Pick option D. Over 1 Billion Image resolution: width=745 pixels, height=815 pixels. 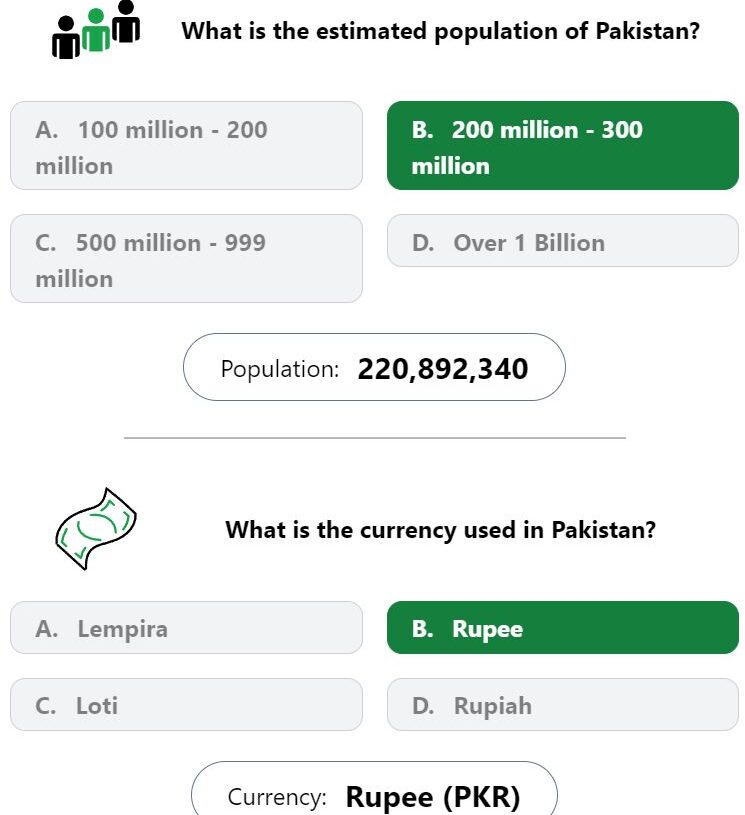point(563,241)
